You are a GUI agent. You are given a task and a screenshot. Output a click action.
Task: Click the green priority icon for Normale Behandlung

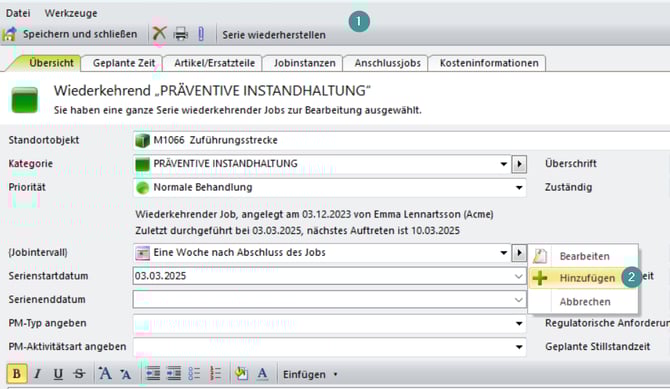click(142, 188)
